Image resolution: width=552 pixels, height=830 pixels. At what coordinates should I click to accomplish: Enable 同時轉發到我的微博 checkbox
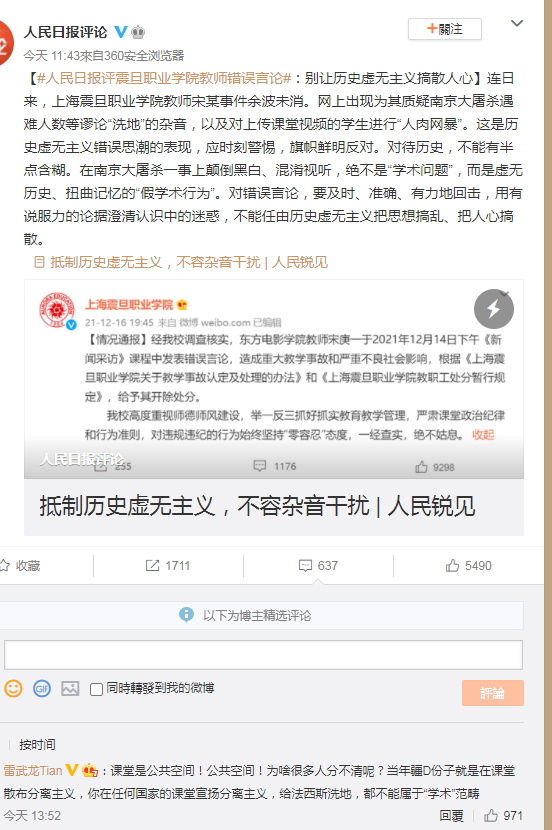(96, 689)
